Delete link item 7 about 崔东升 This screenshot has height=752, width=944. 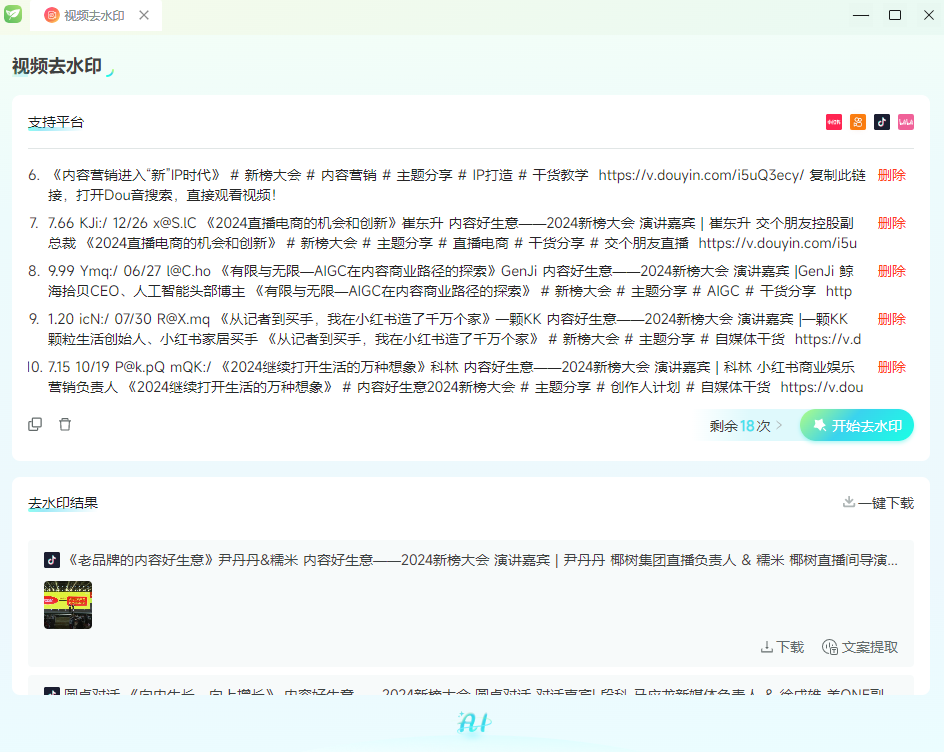(x=892, y=223)
